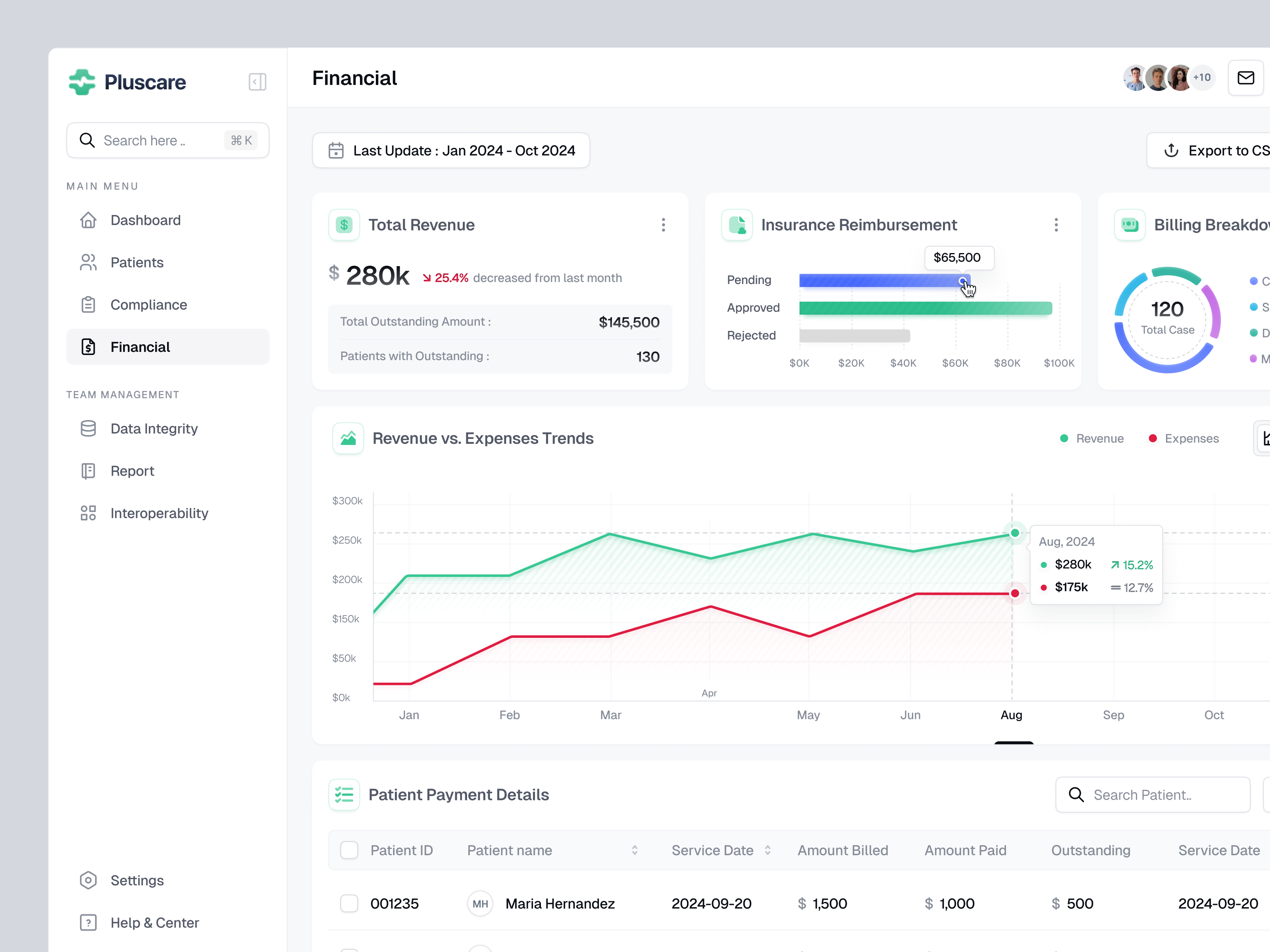Image resolution: width=1270 pixels, height=952 pixels.
Task: Open the Report section from sidebar
Action: click(x=89, y=470)
